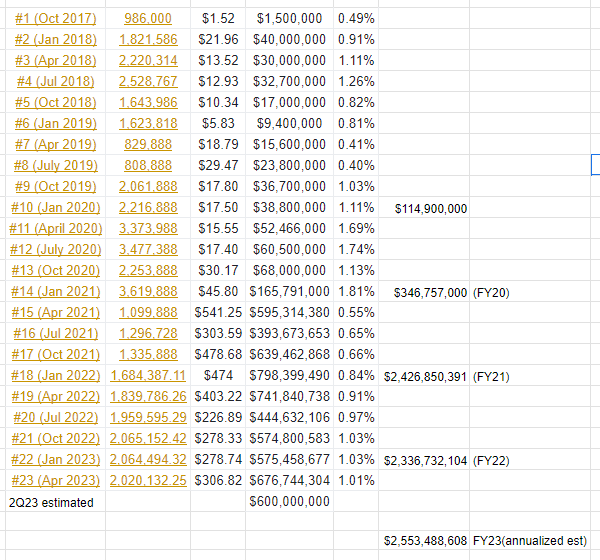The image size is (600, 560).
Task: Open the #2 (Jan 2018) link
Action: click(x=55, y=39)
